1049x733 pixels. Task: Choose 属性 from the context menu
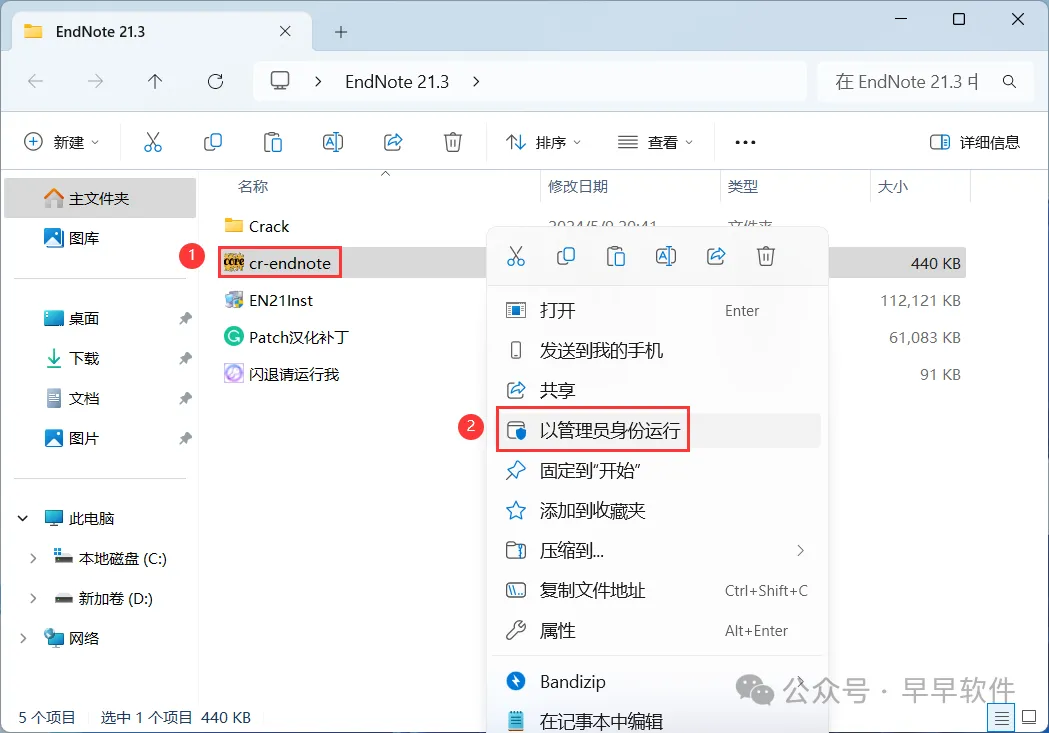click(658, 631)
